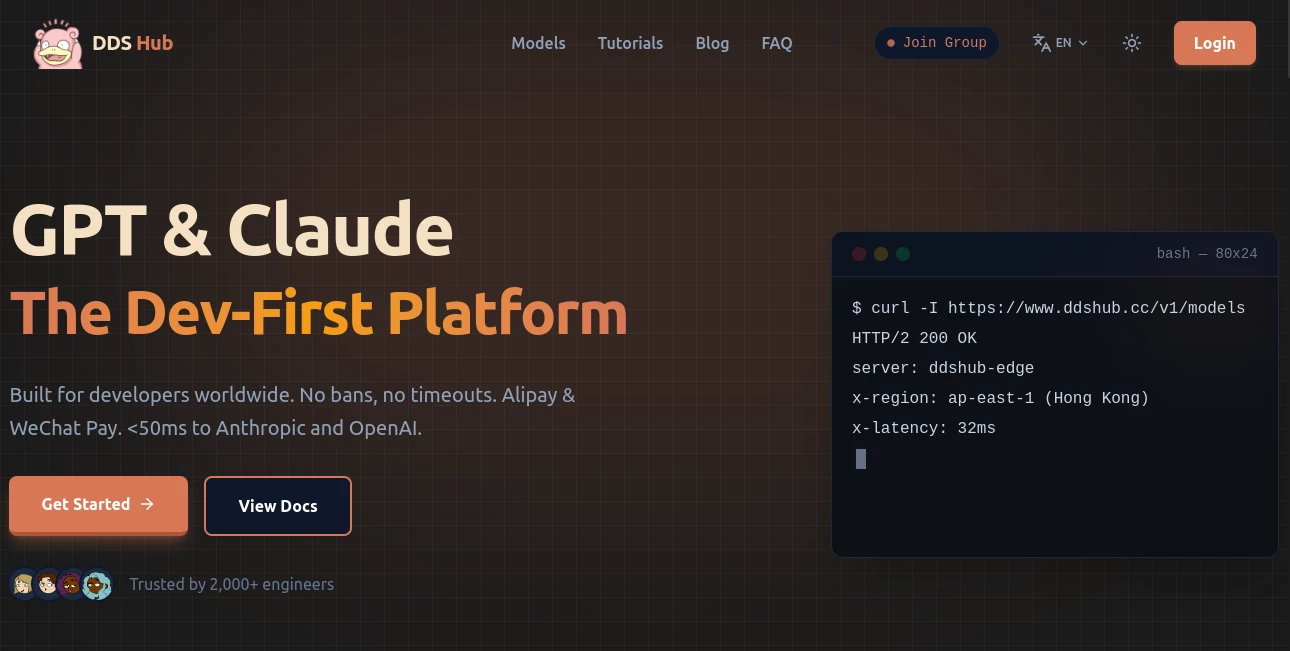1290x651 pixels.
Task: Select FAQ in top navigation
Action: point(777,43)
